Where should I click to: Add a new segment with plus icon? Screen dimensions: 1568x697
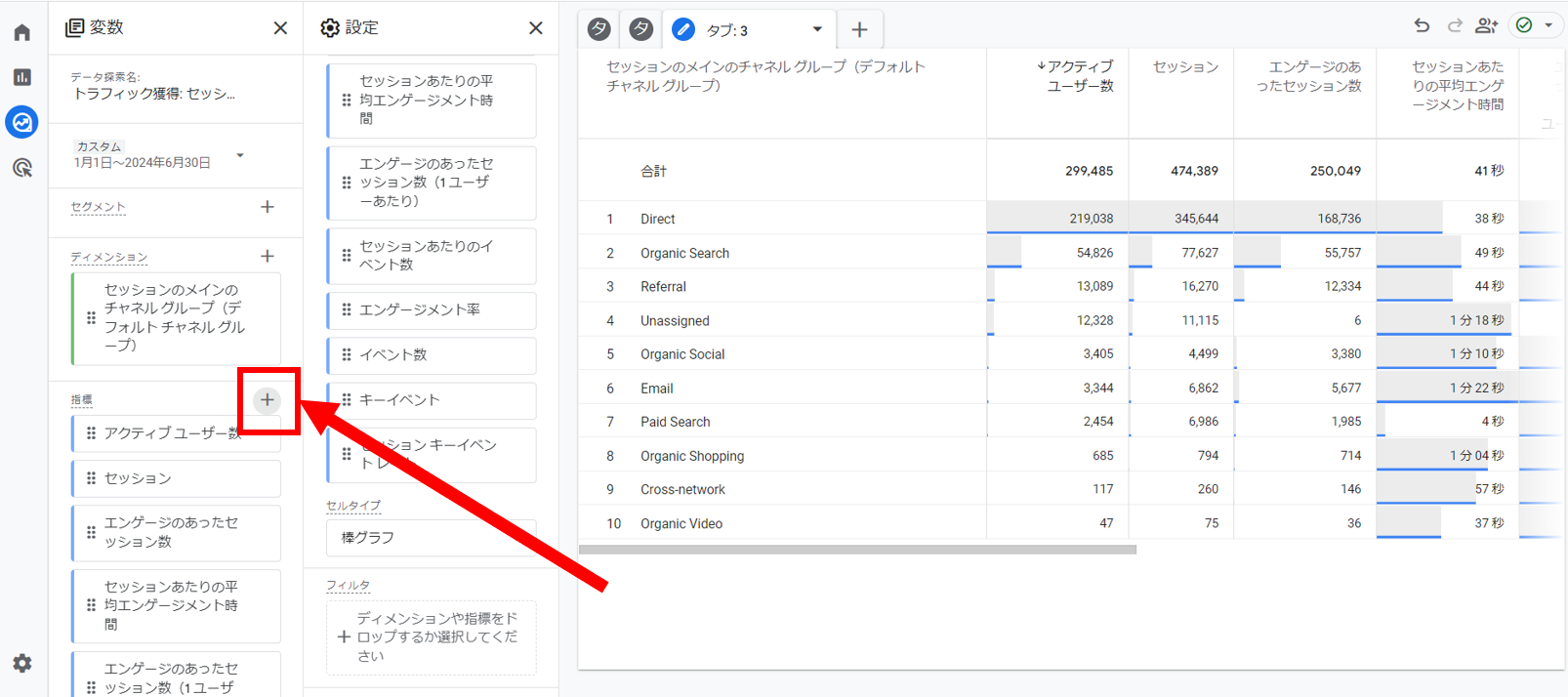coord(268,207)
